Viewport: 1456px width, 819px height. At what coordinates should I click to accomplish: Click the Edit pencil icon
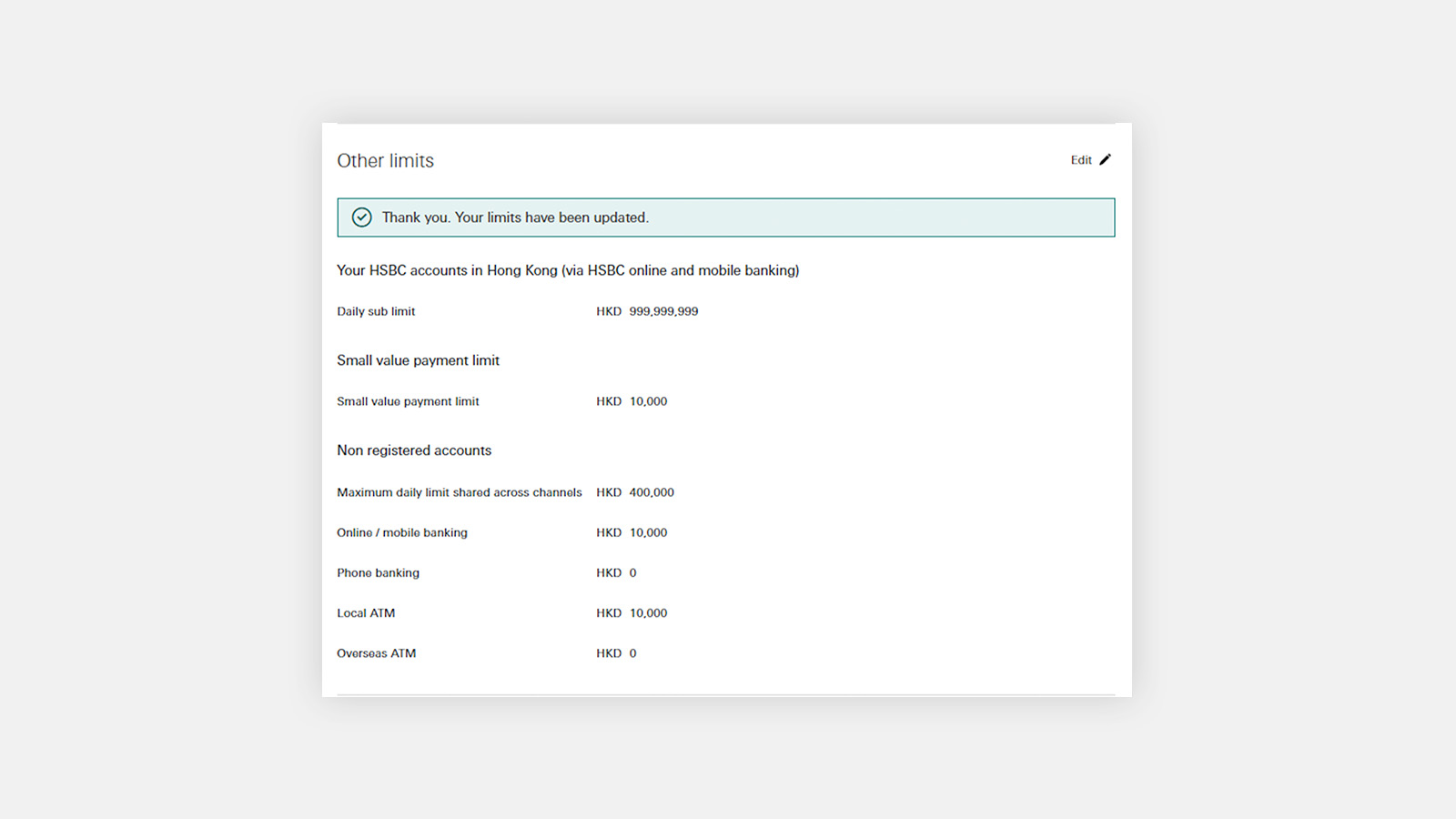click(1105, 160)
